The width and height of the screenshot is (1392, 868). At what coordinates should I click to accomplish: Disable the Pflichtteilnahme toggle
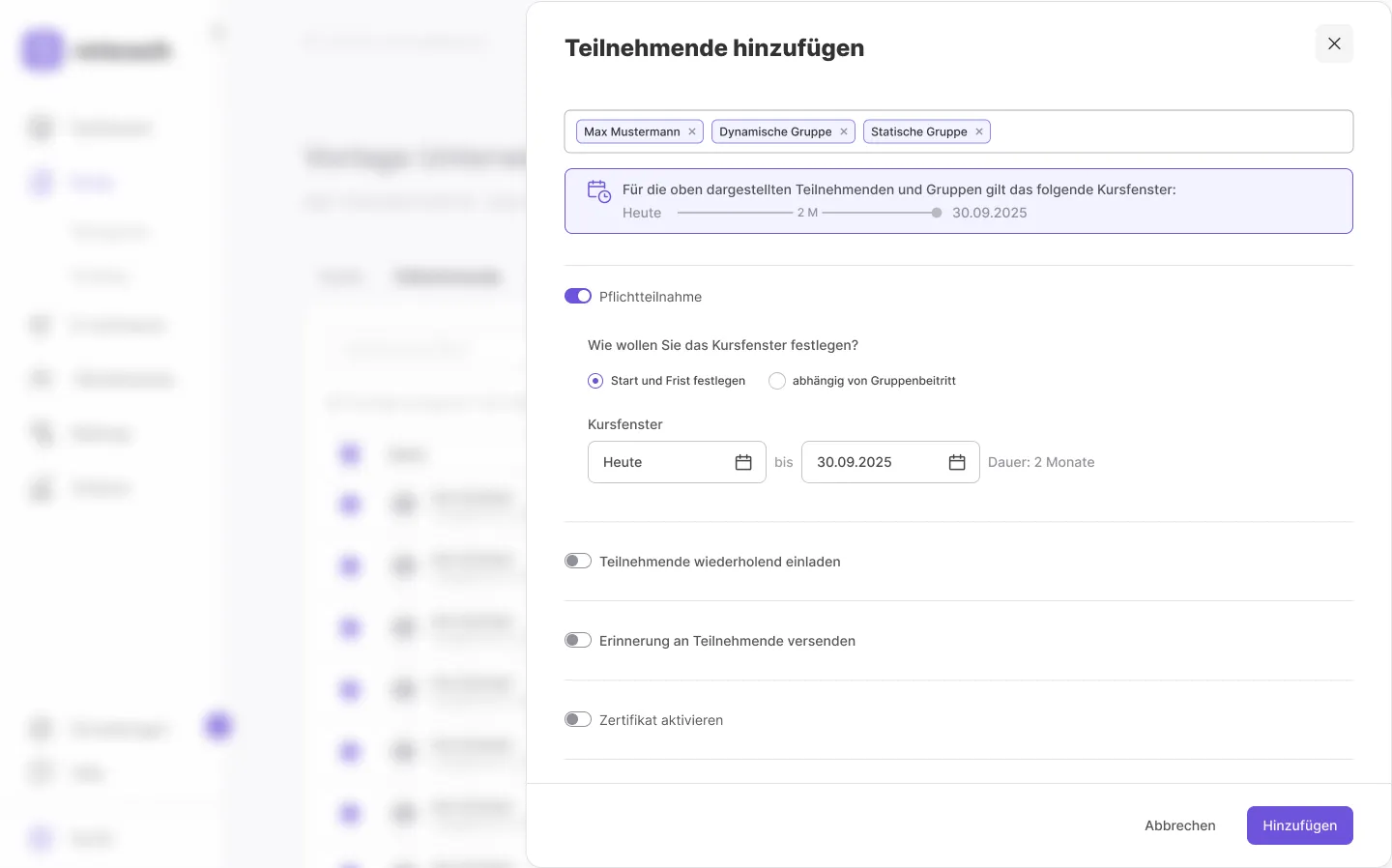pos(578,296)
